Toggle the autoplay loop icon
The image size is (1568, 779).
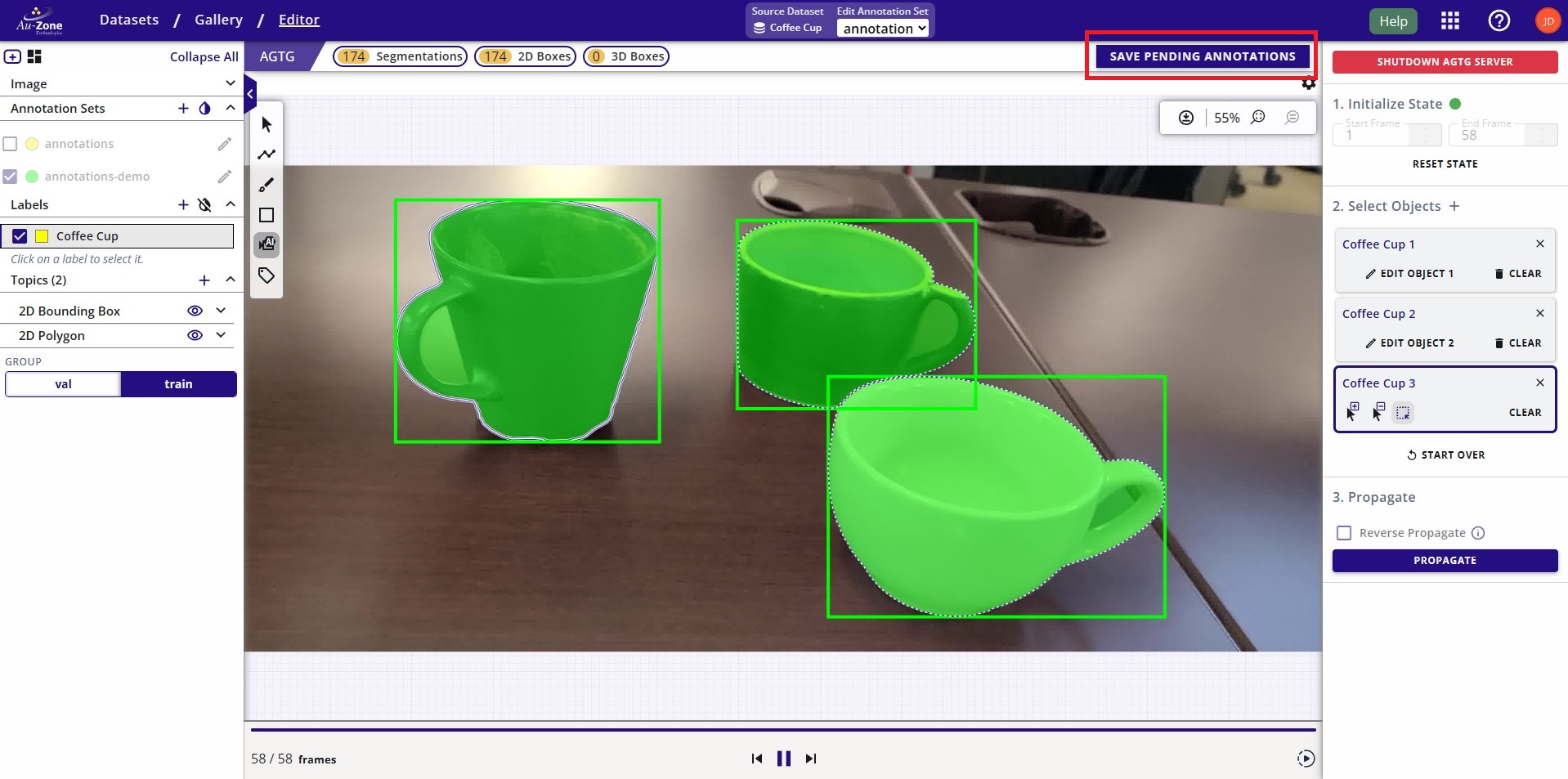[1306, 759]
